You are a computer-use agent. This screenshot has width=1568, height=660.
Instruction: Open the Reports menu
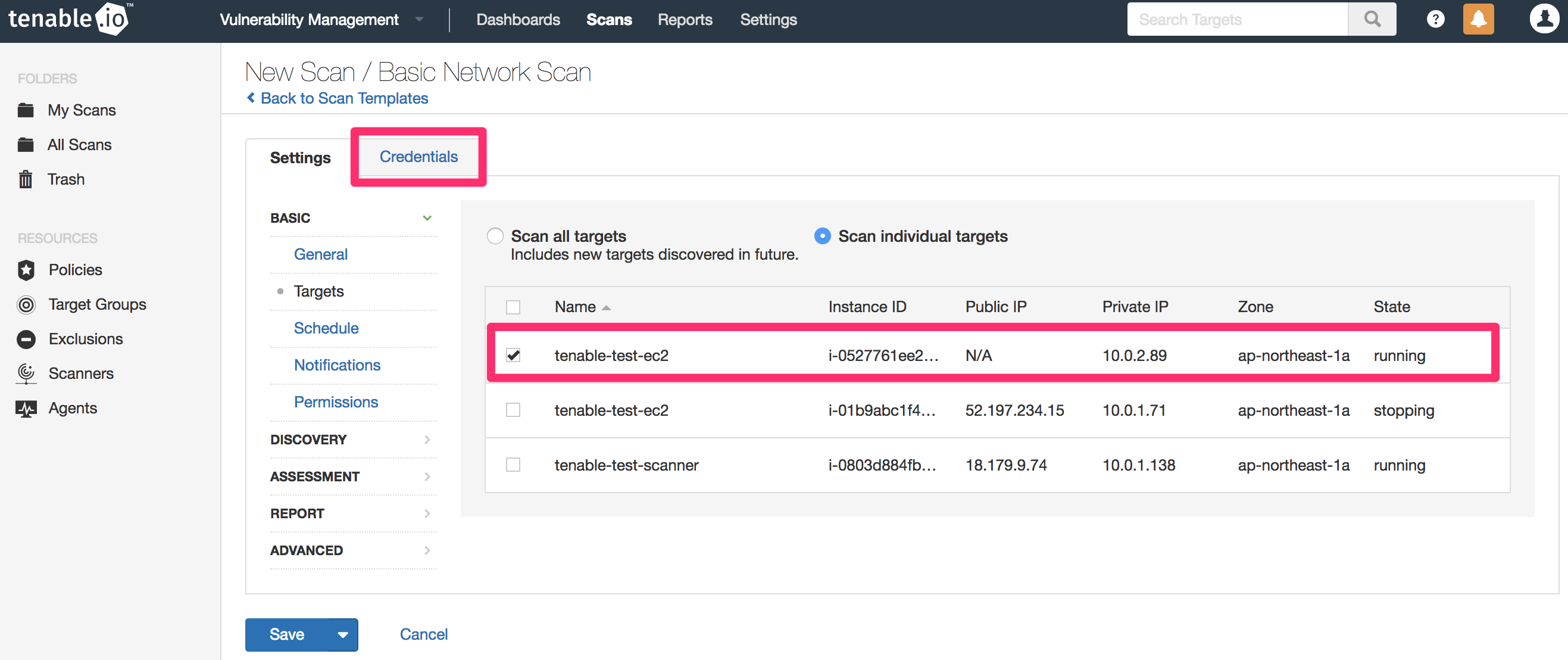pos(685,19)
